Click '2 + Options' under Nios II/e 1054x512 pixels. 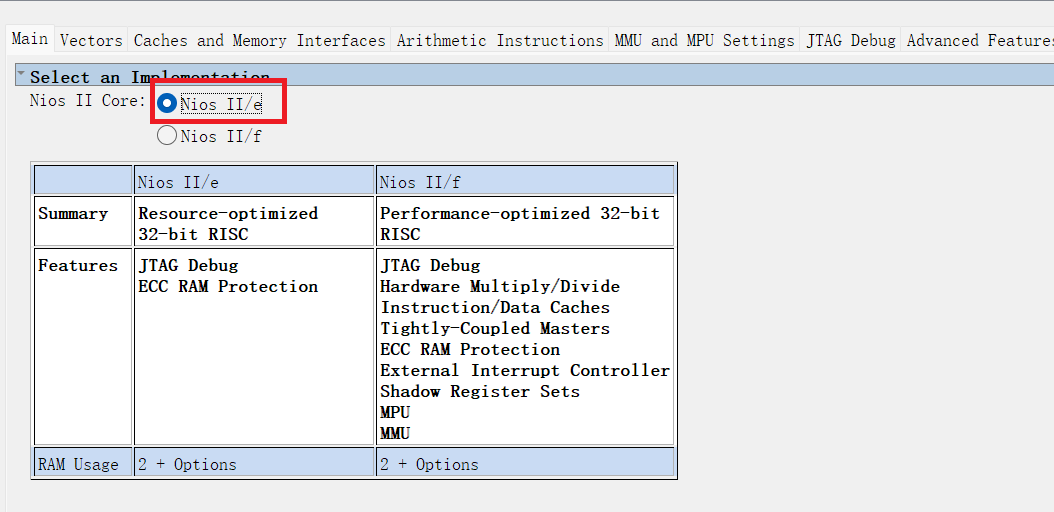point(188,464)
